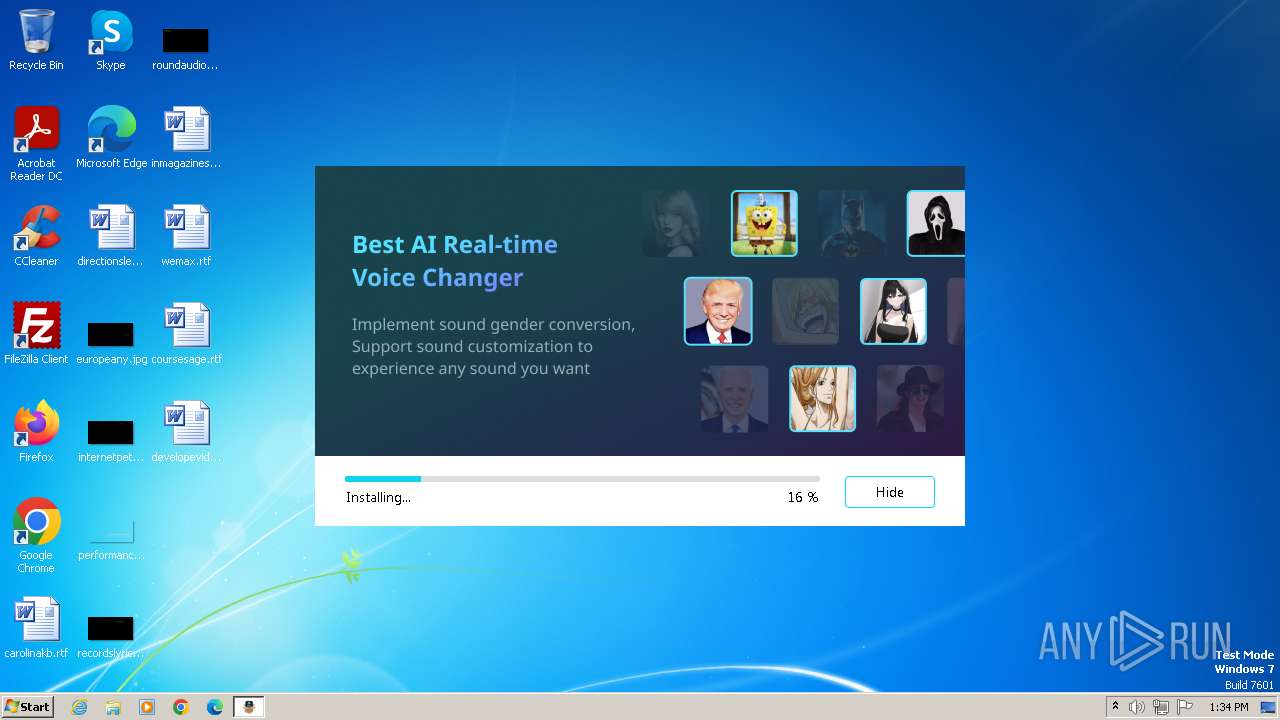Select the Ghostface mask voice thumbnail

click(936, 223)
